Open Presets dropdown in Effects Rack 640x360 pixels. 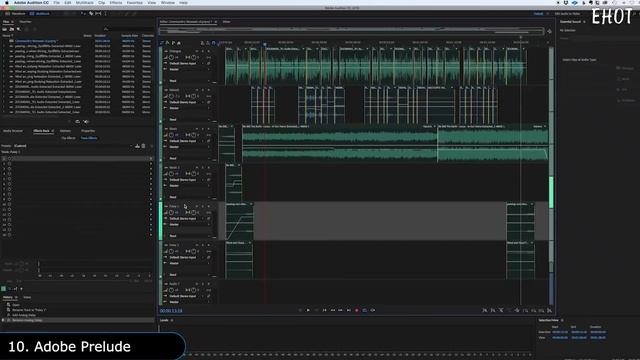tap(73, 146)
